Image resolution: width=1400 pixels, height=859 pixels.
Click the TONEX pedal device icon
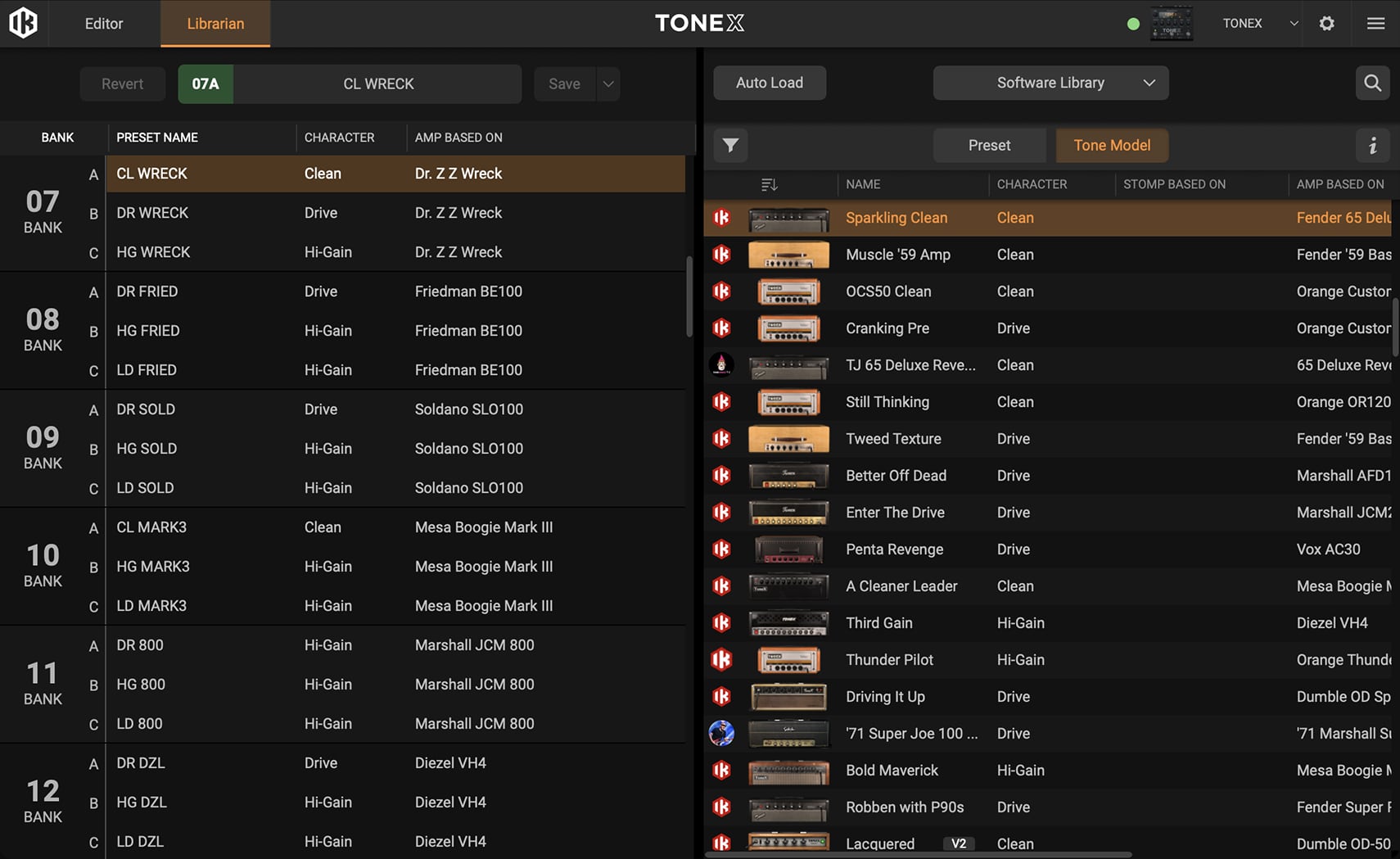pos(1172,23)
